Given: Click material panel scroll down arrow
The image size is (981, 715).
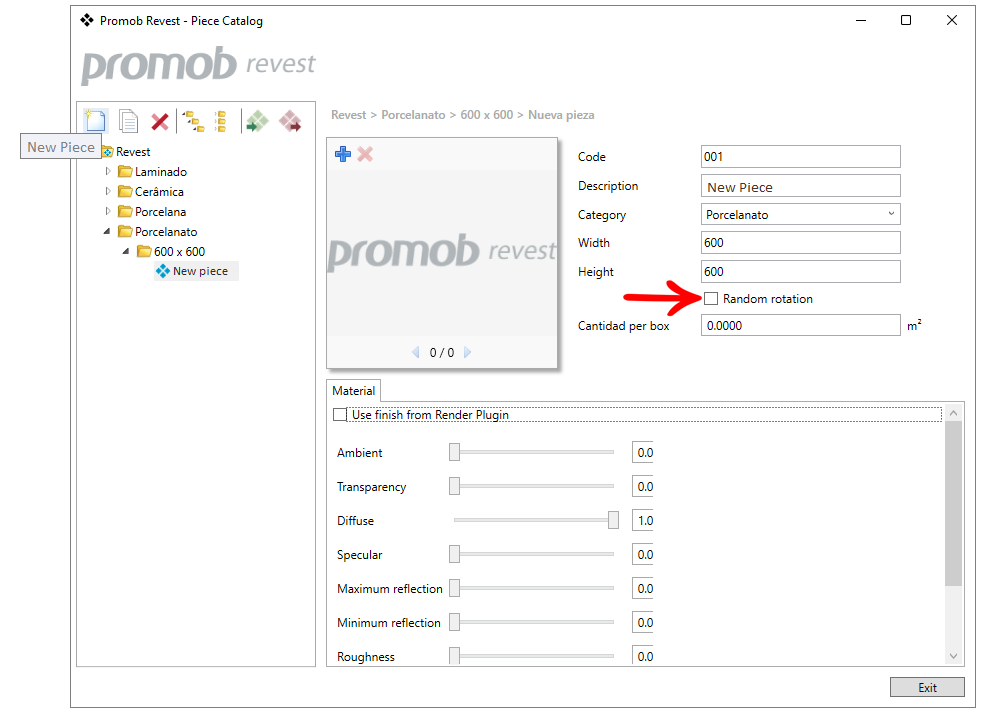Looking at the screenshot, I should pyautogui.click(x=953, y=656).
